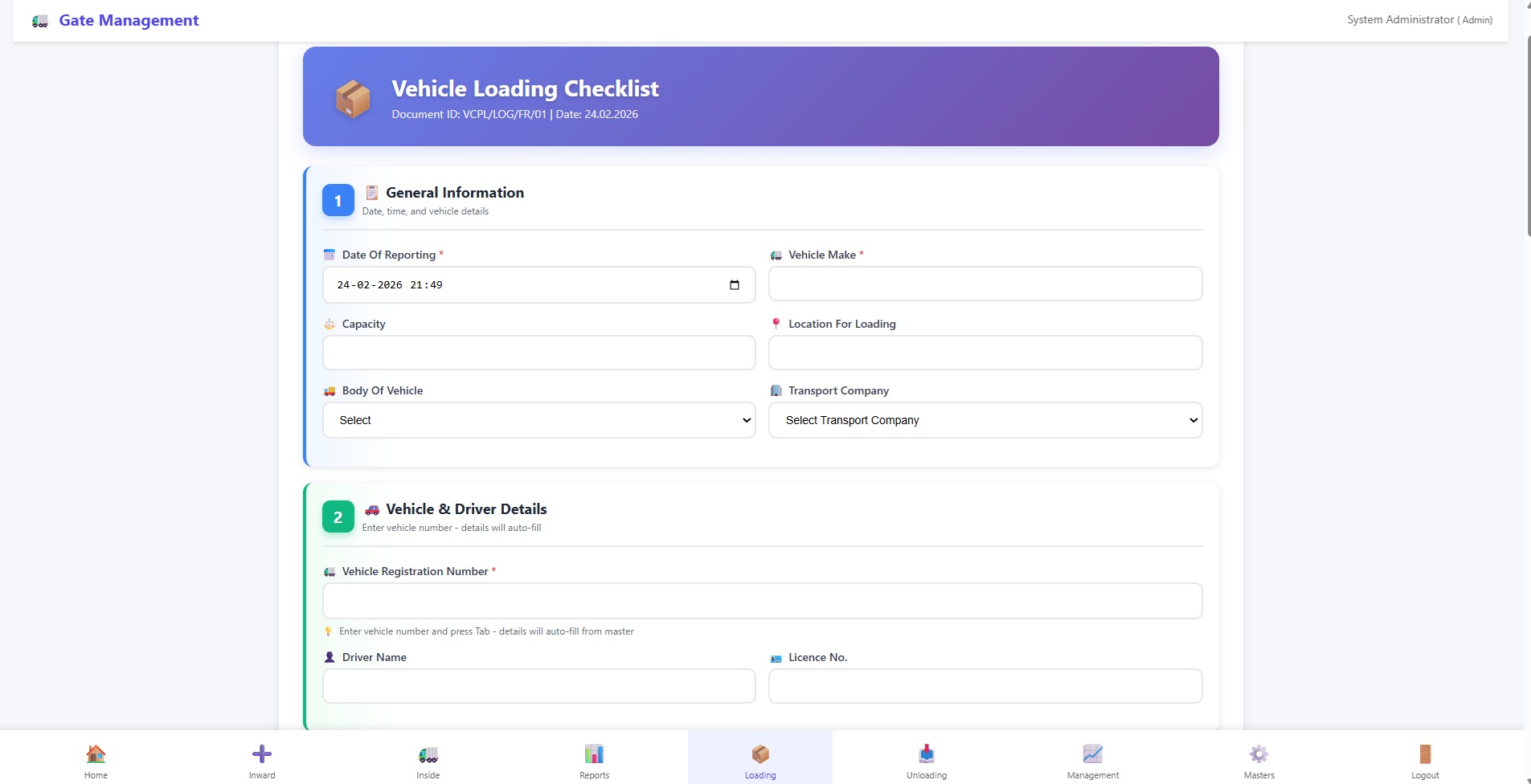Open the Management graph icon
Image resolution: width=1531 pixels, height=784 pixels.
pos(1093,754)
